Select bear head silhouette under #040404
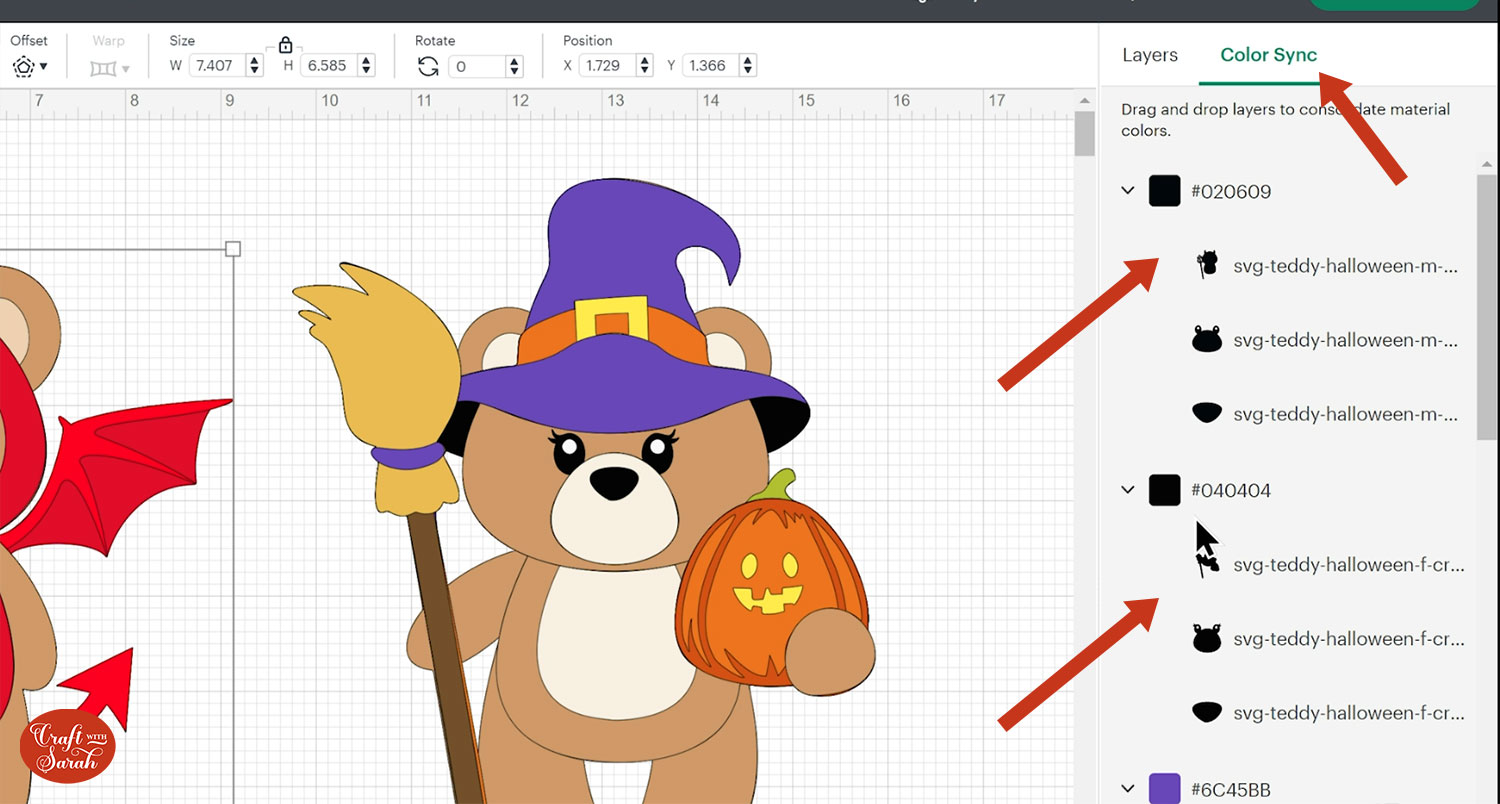The height and width of the screenshot is (804, 1500). [1207, 638]
